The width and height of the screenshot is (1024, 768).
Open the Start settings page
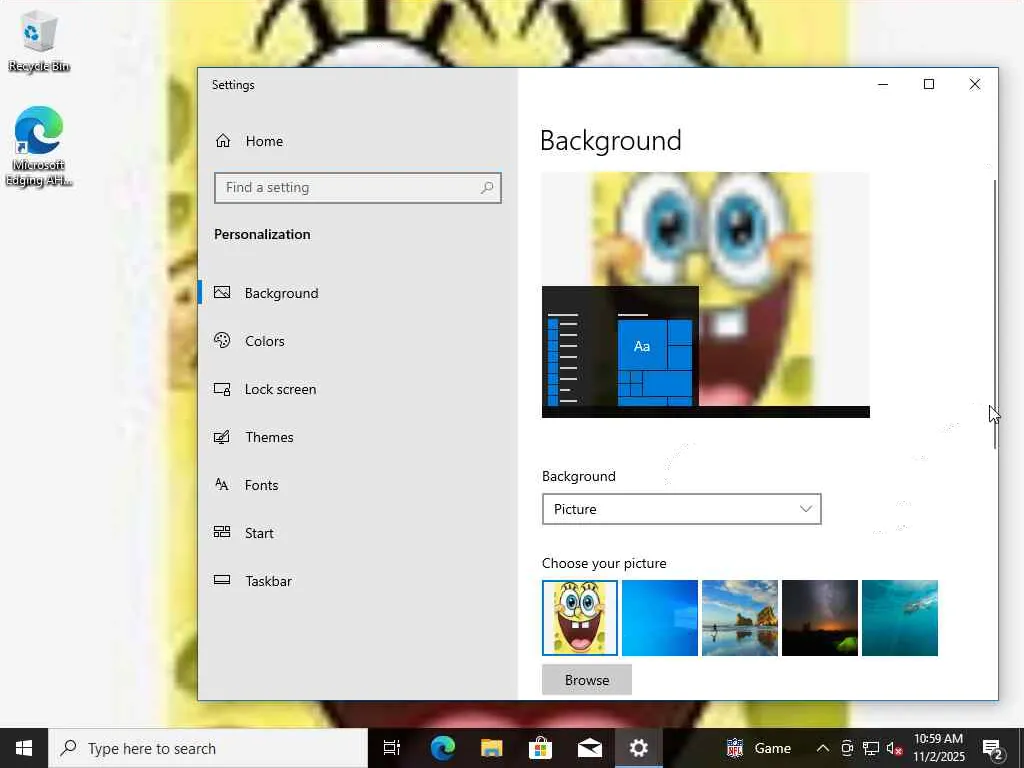(358, 532)
